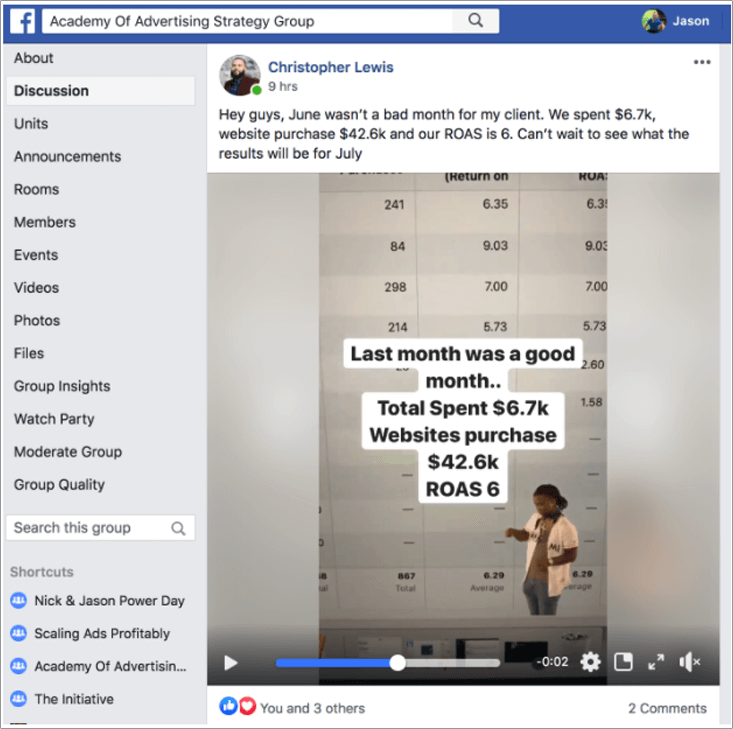733x729 pixels.
Task: Click the Search this group field
Action: click(101, 528)
